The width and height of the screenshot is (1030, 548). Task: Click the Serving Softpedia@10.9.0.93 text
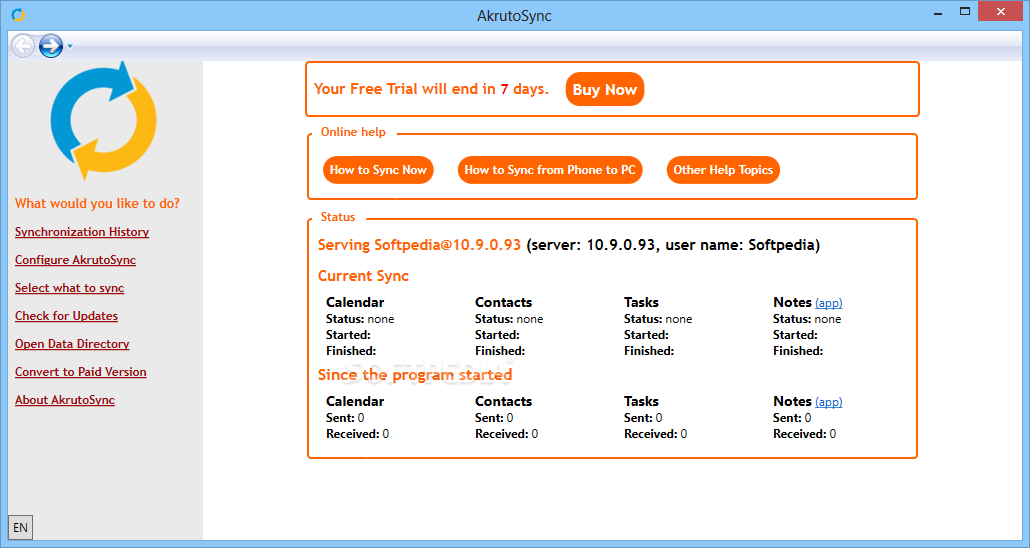click(419, 245)
